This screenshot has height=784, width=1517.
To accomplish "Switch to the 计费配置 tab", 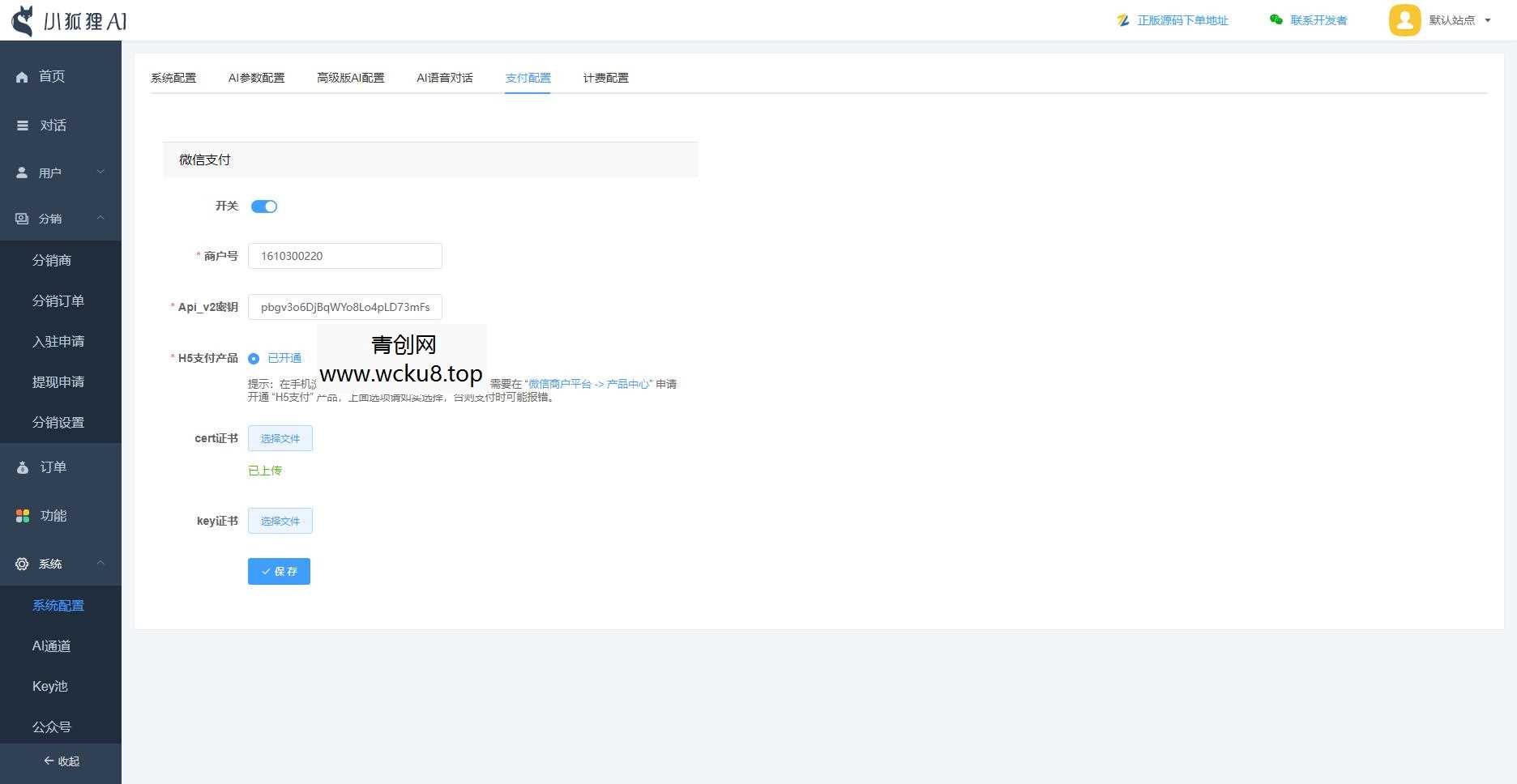I will tap(605, 77).
